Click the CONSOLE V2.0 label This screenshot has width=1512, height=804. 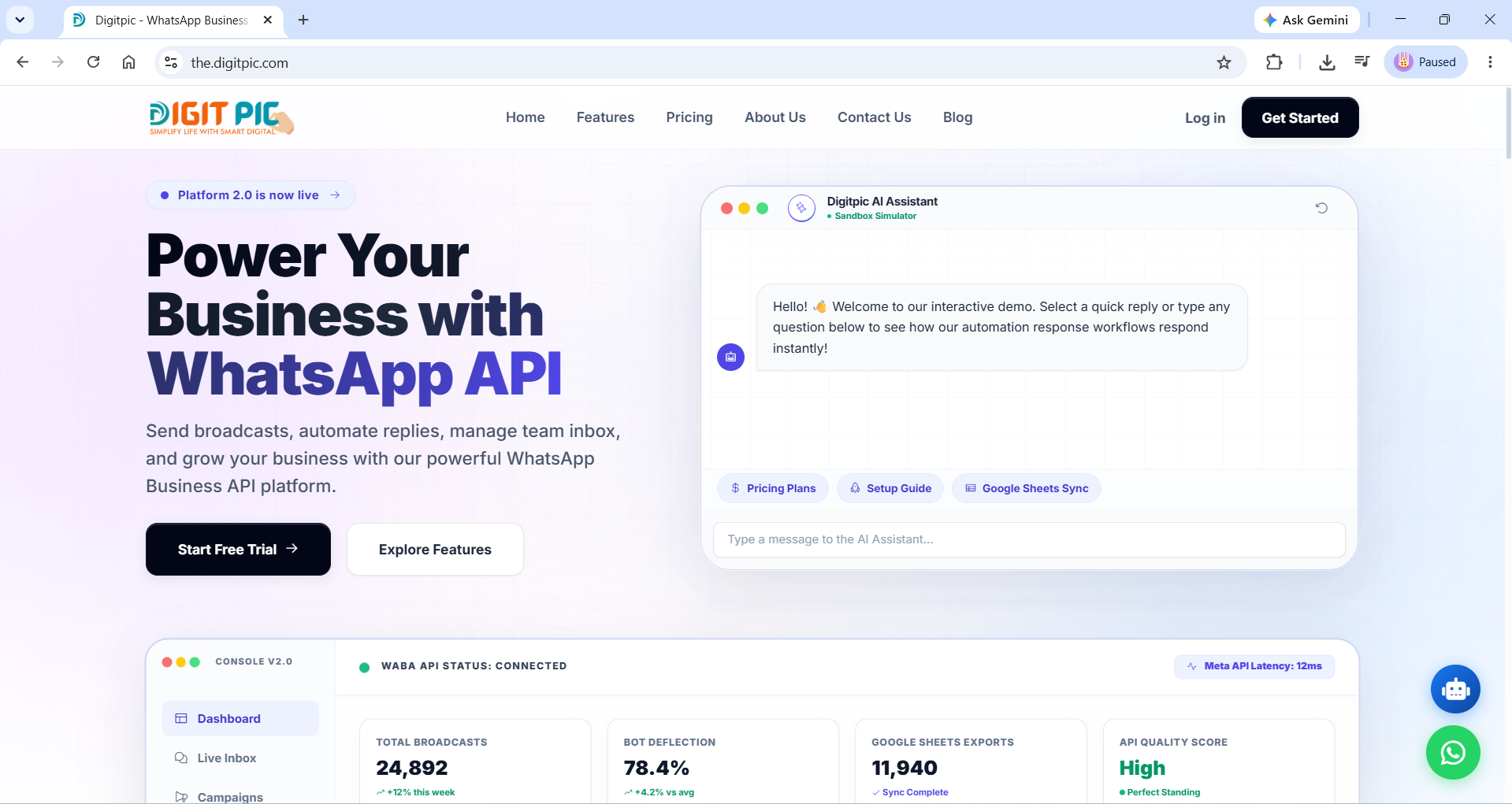pyautogui.click(x=254, y=661)
